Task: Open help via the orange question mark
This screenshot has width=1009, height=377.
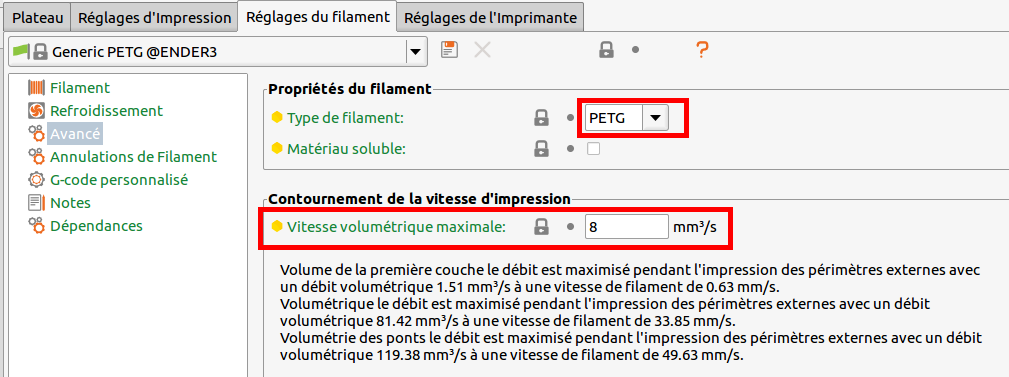Action: point(701,50)
